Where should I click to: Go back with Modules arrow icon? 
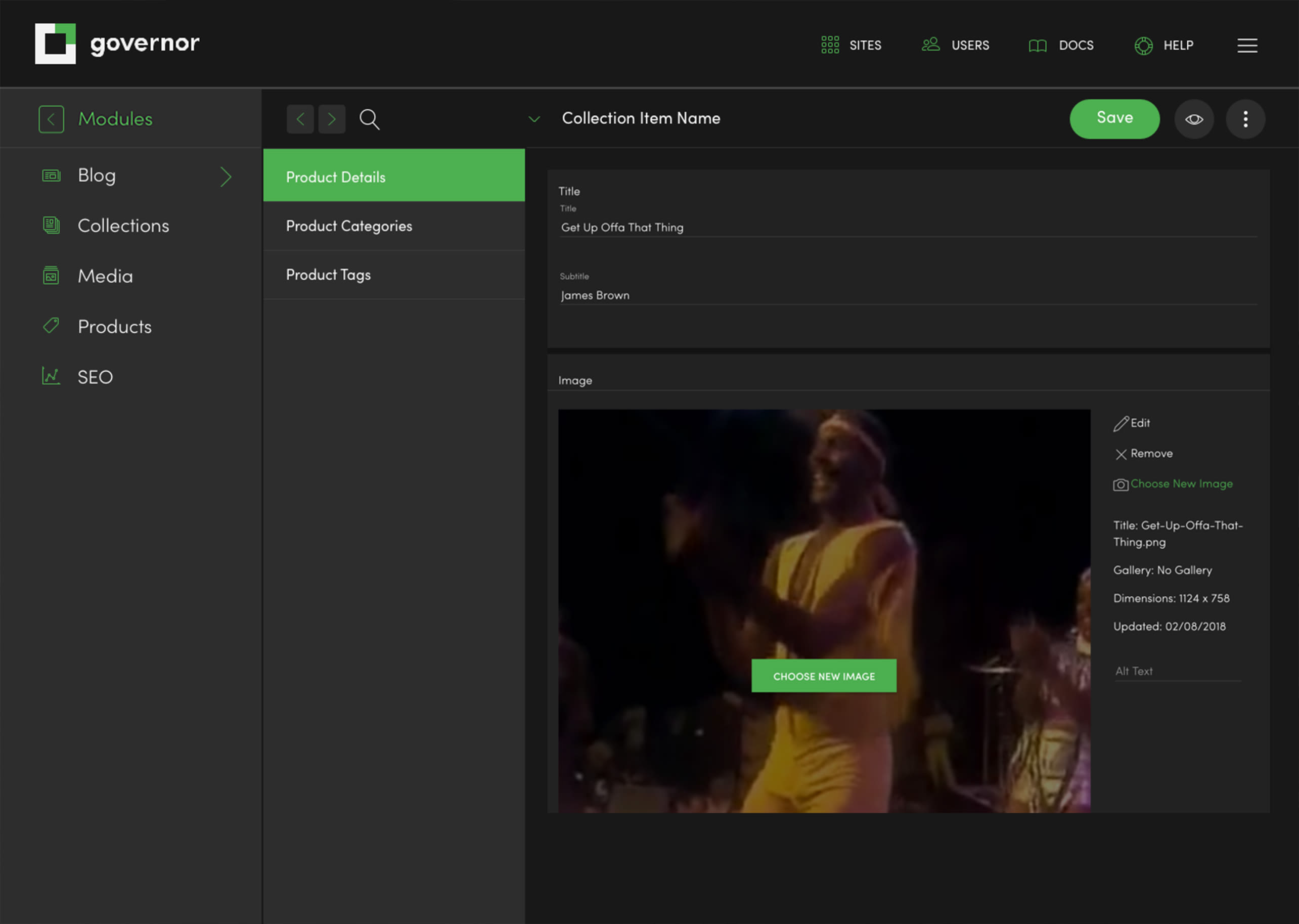51,119
